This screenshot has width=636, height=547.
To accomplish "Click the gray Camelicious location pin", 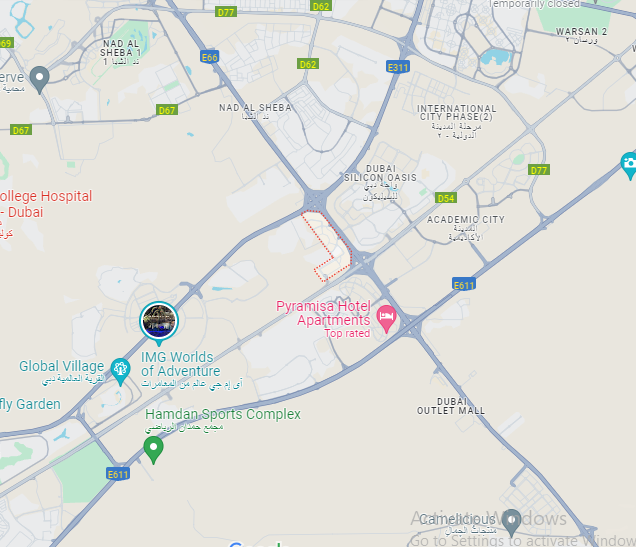I will click(x=511, y=521).
